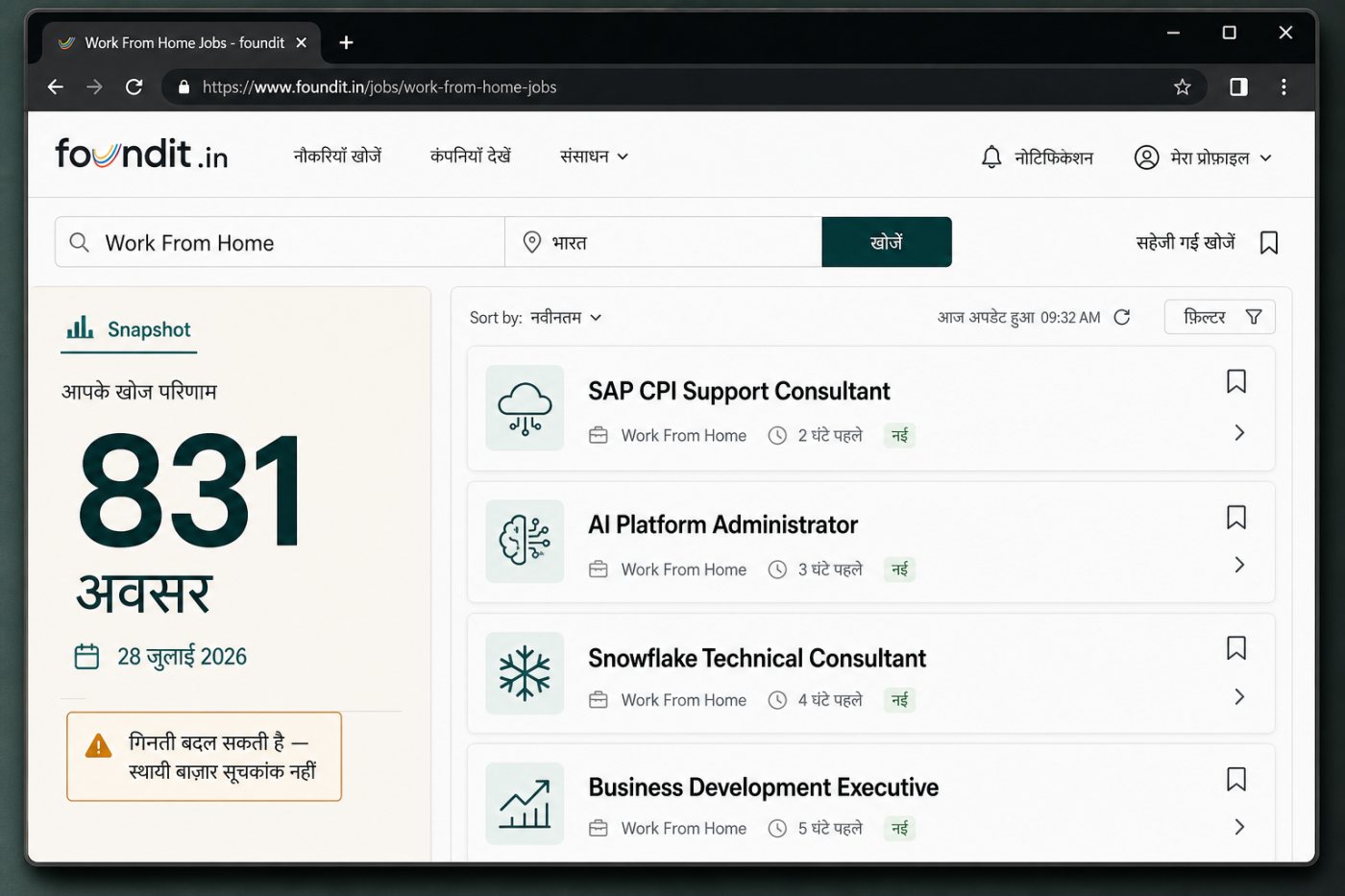Open the Snowflake Technical Consultant title
The width and height of the screenshot is (1345, 896).
pos(757,658)
